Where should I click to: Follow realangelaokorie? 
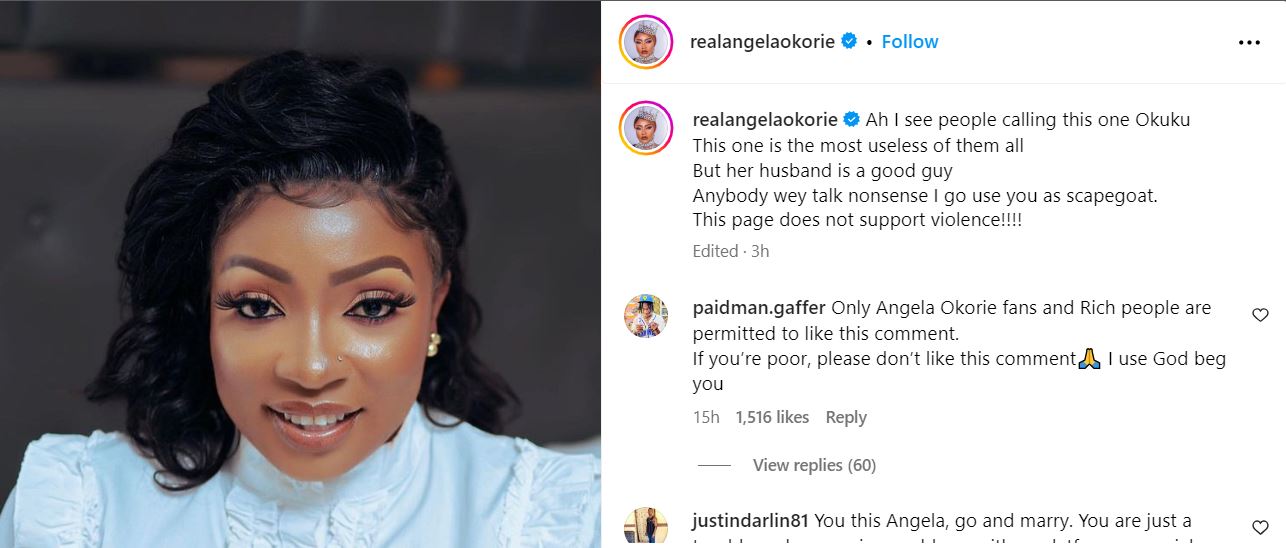point(910,42)
